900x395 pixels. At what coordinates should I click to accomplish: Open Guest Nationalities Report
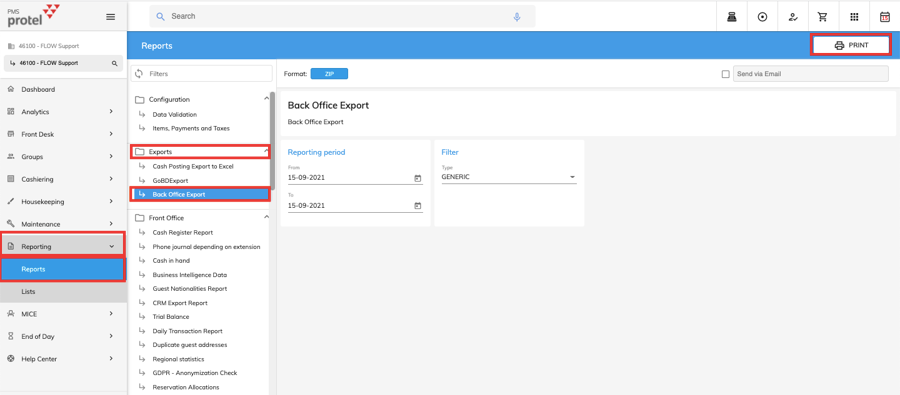click(189, 289)
